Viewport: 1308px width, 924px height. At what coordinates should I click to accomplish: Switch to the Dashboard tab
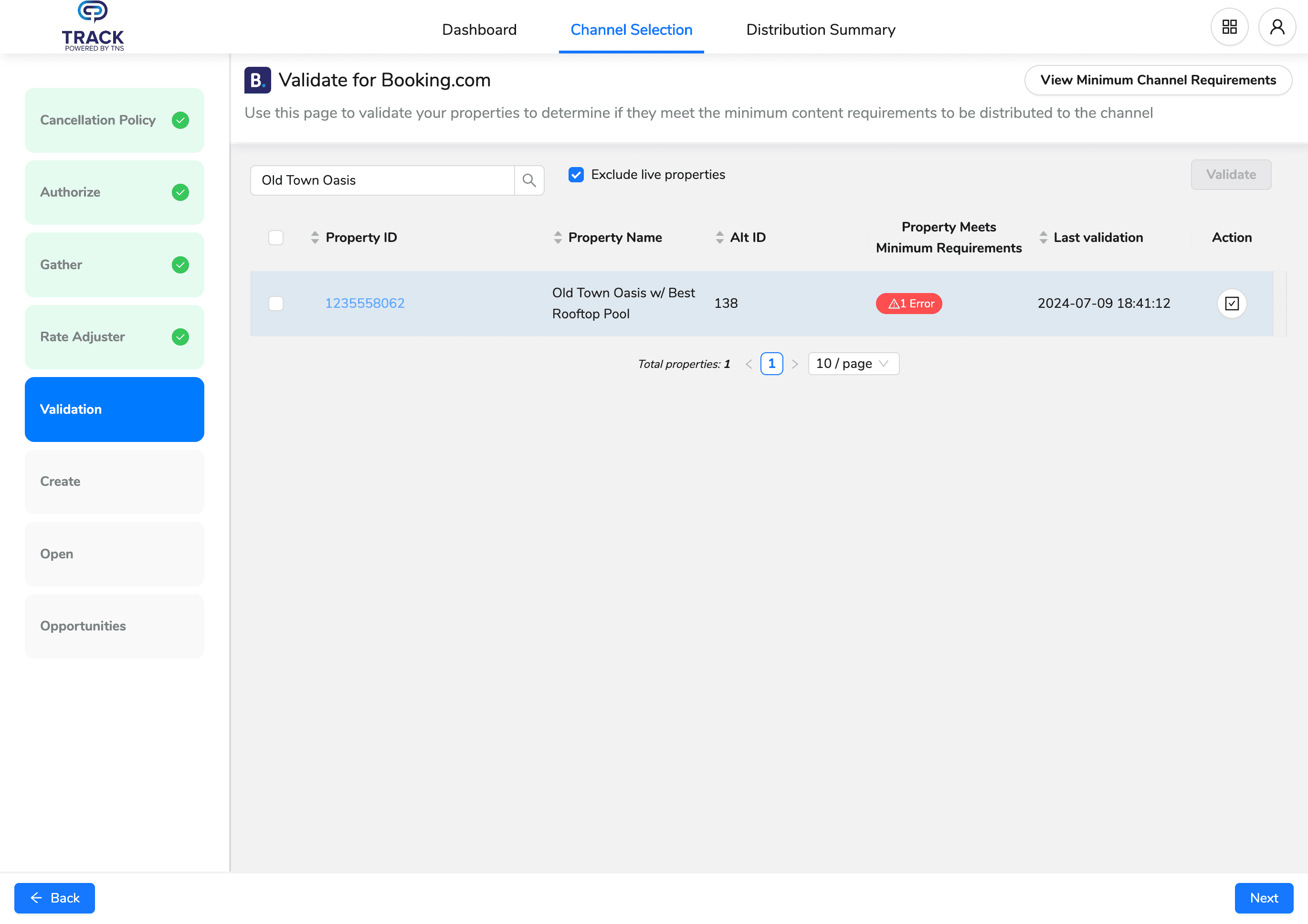point(479,30)
